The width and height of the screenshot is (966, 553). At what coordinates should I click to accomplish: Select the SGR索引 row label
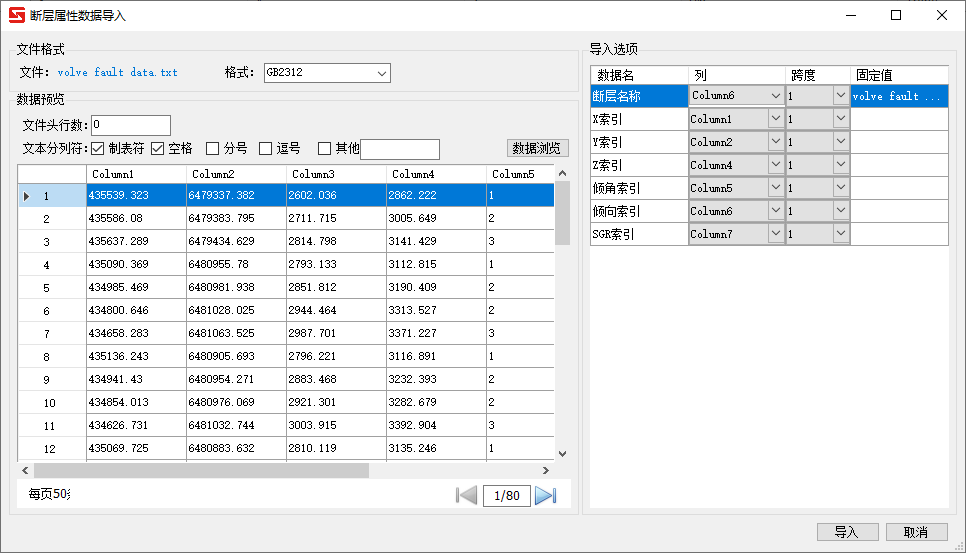click(x=639, y=234)
